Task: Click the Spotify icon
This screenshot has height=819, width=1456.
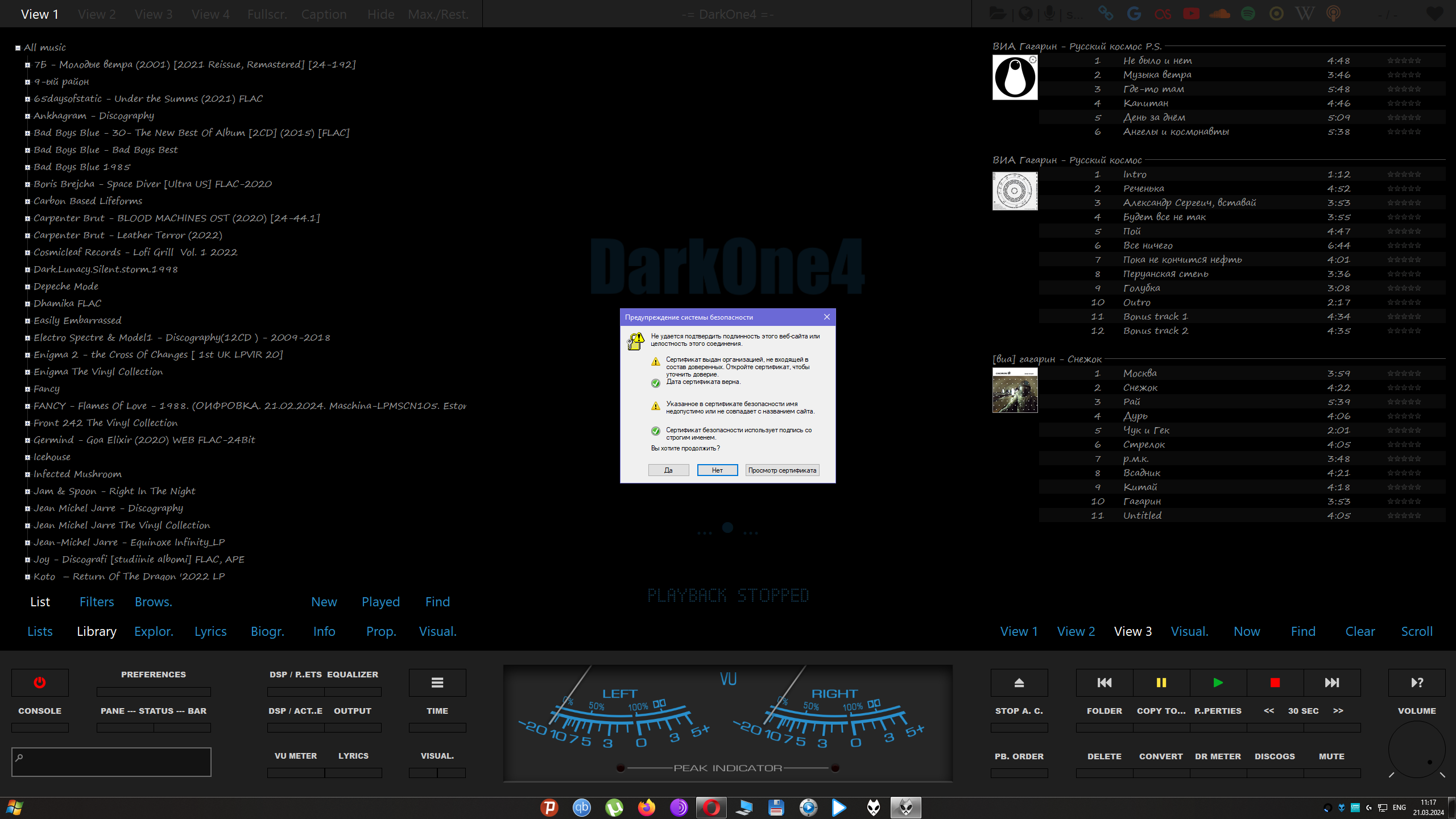Action: pos(1248,14)
